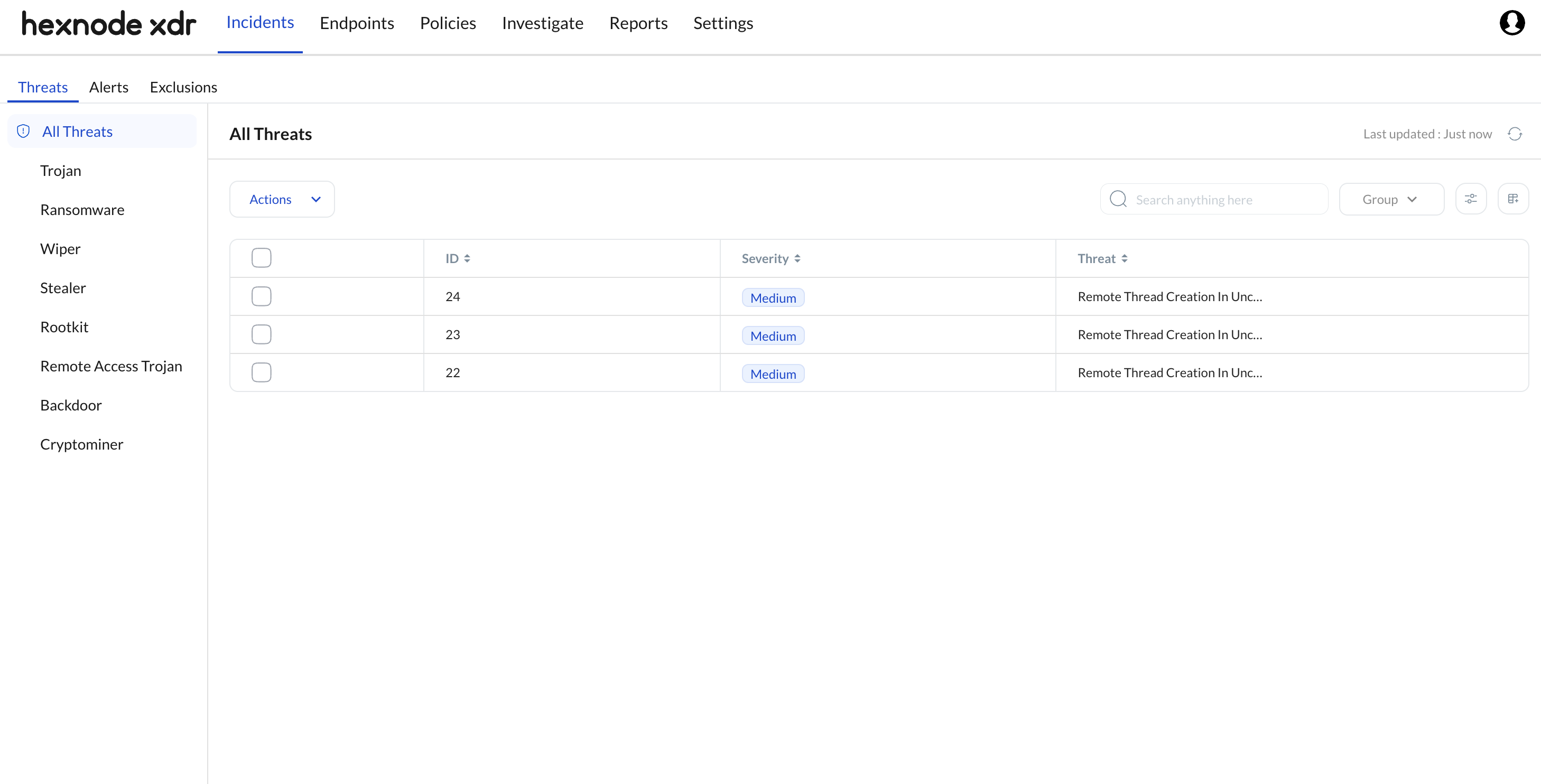
Task: Check the box for threat ID 22
Action: pos(262,372)
